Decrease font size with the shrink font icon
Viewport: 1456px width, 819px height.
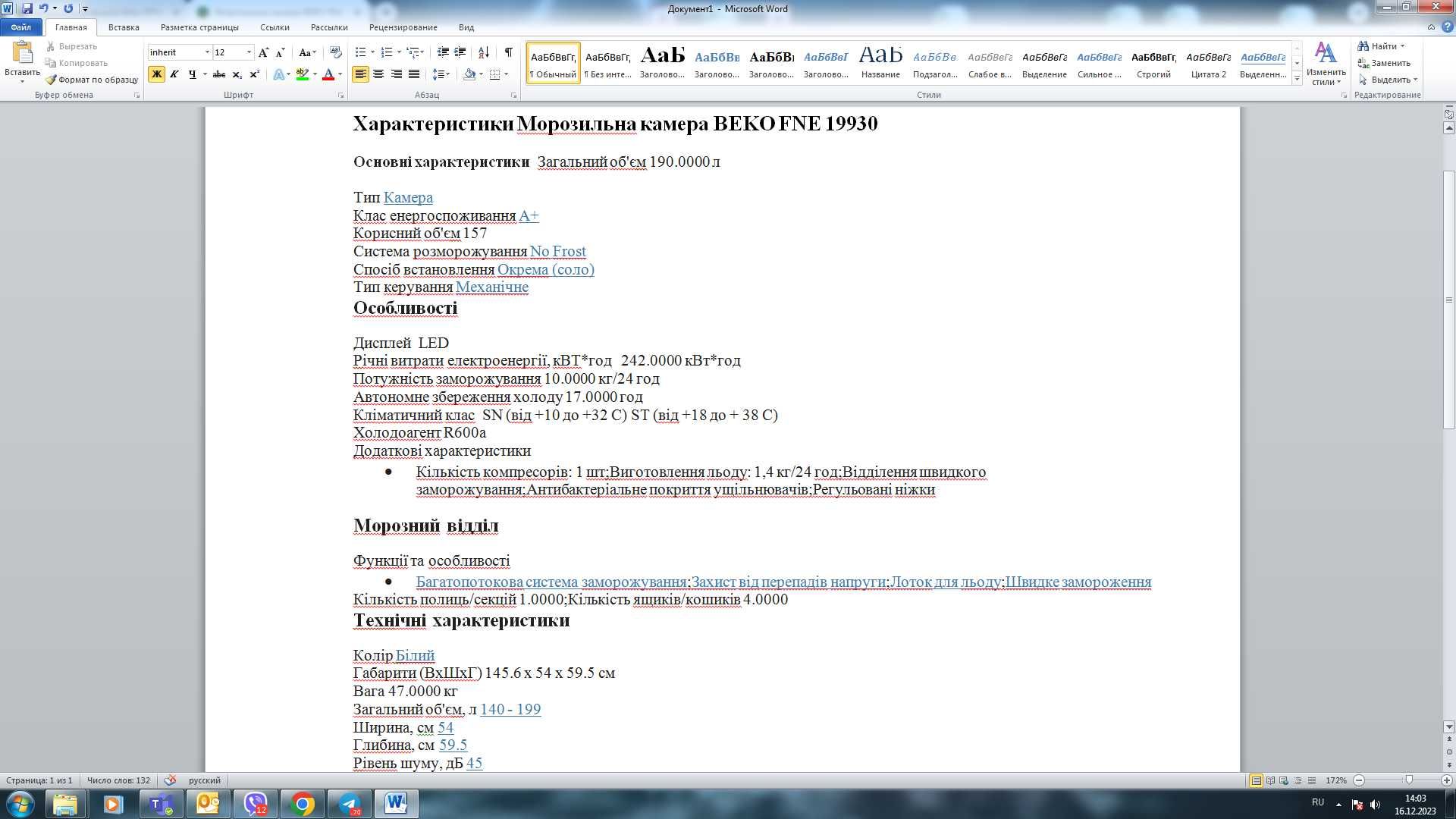coord(280,52)
